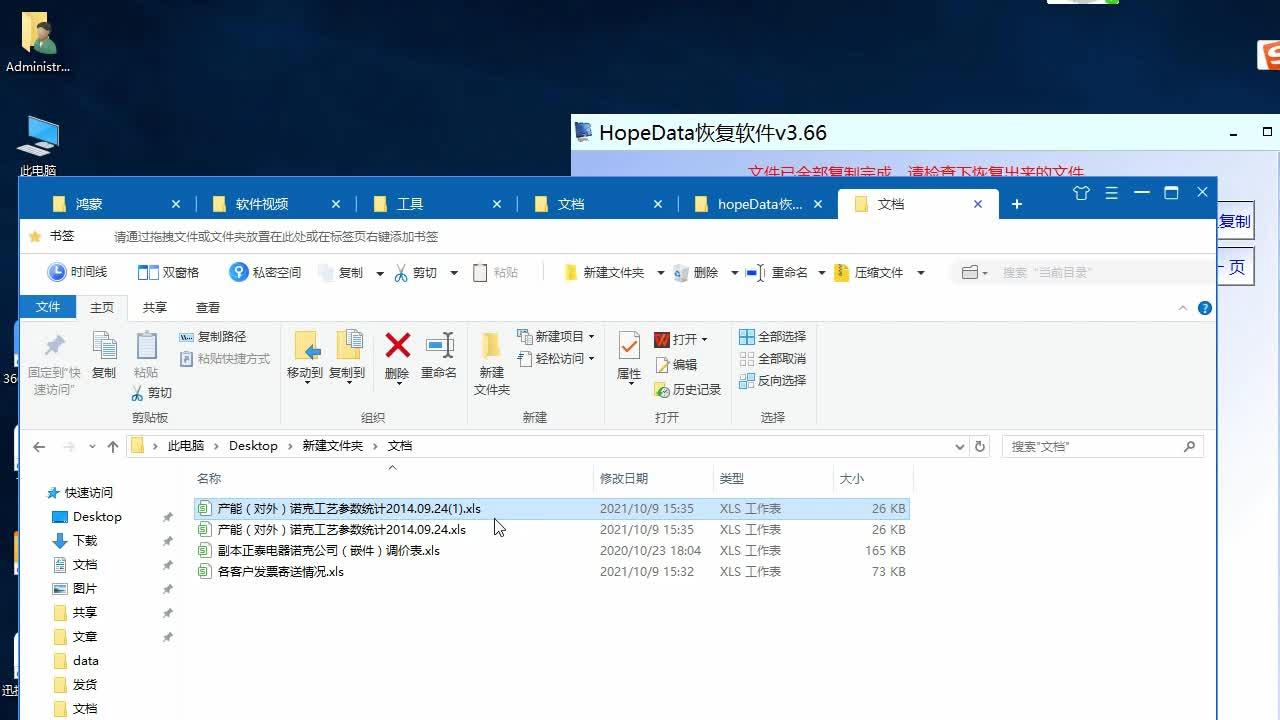Click 全部取消 select none

(772, 359)
